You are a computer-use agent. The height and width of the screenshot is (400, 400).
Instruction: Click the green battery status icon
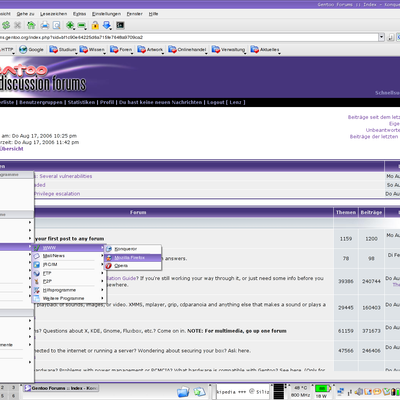pos(323,388)
